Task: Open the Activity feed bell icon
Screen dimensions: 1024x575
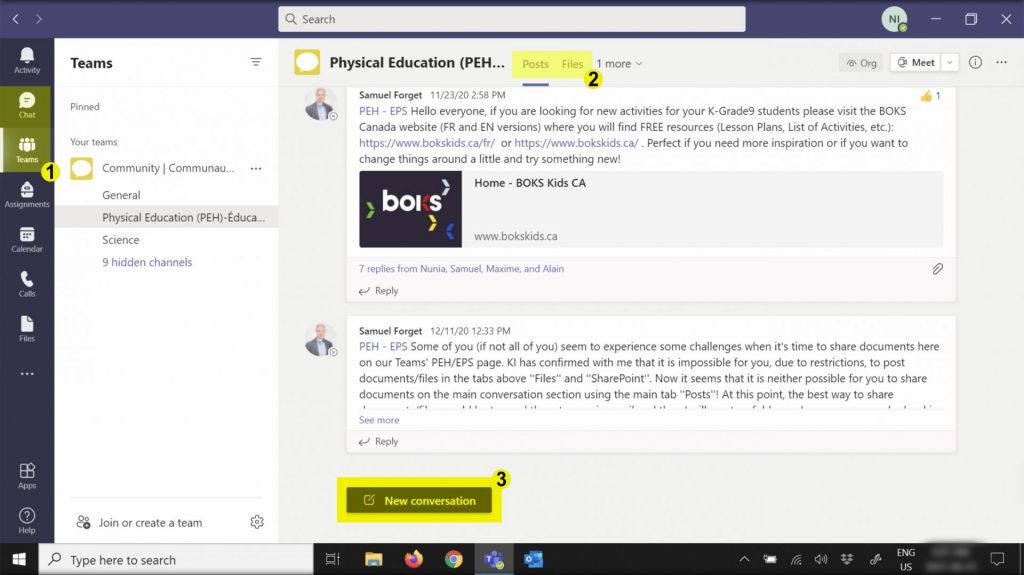Action: (x=27, y=60)
